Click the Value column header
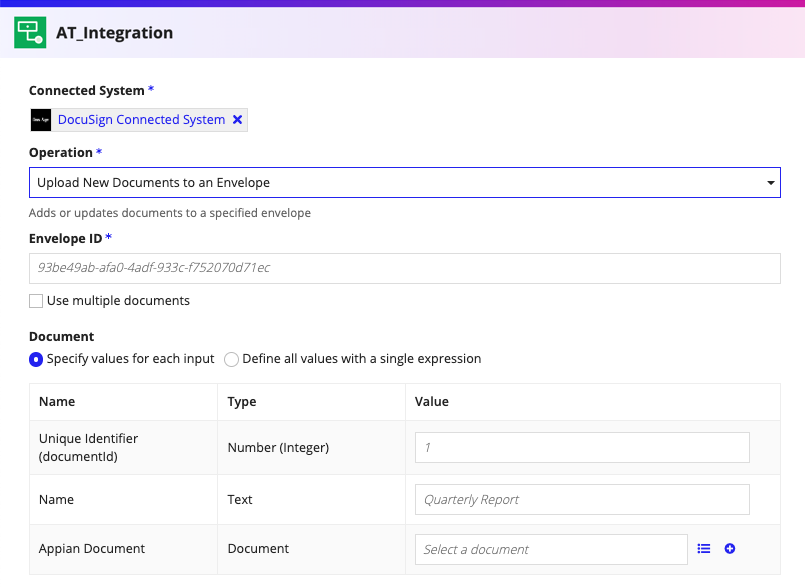This screenshot has height=588, width=805. pos(432,402)
